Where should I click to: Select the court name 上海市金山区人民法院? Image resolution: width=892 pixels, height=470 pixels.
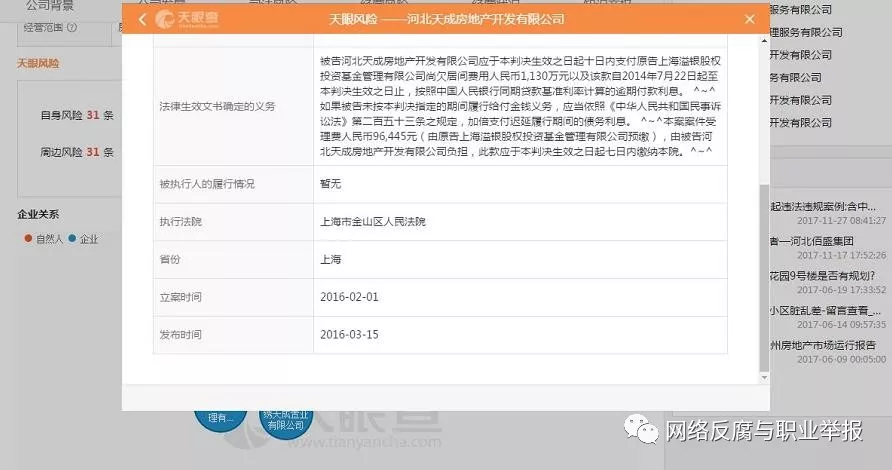(x=373, y=221)
